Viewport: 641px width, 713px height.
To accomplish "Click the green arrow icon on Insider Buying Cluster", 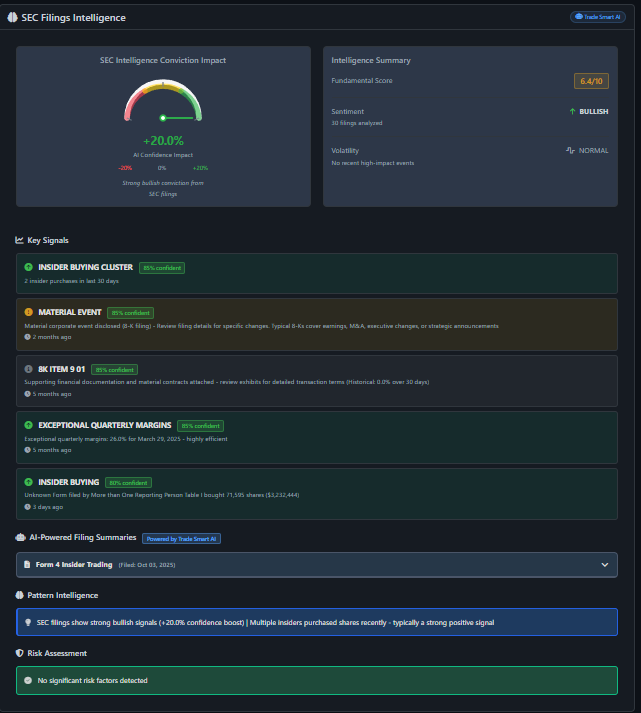I will pos(28,268).
